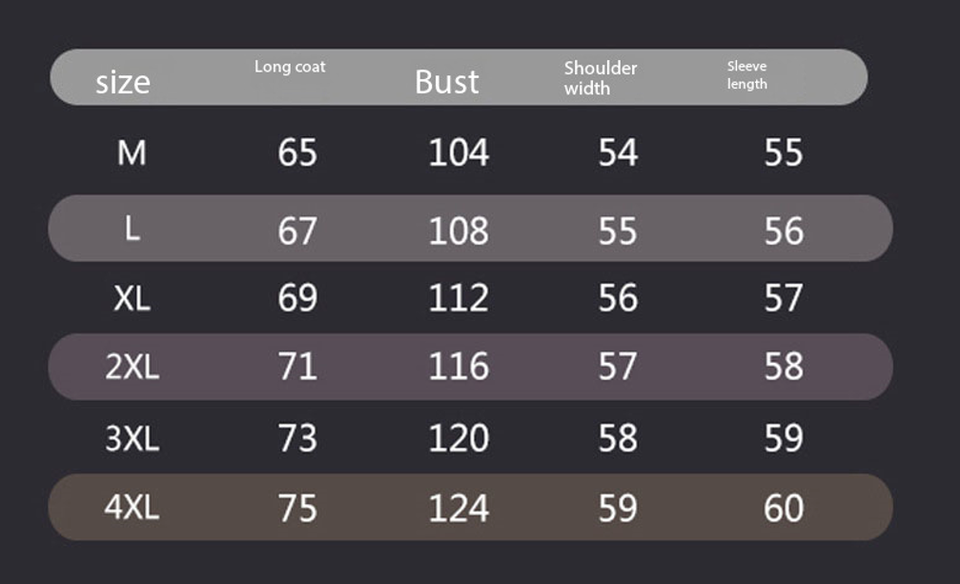This screenshot has height=584, width=960.
Task: Click the 'Shoulder width' header label
Action: click(600, 78)
